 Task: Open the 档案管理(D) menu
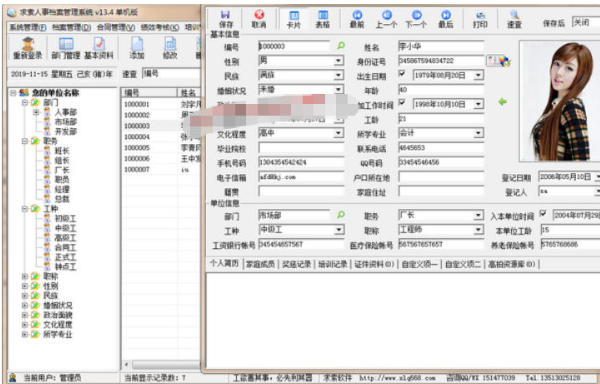(x=72, y=28)
